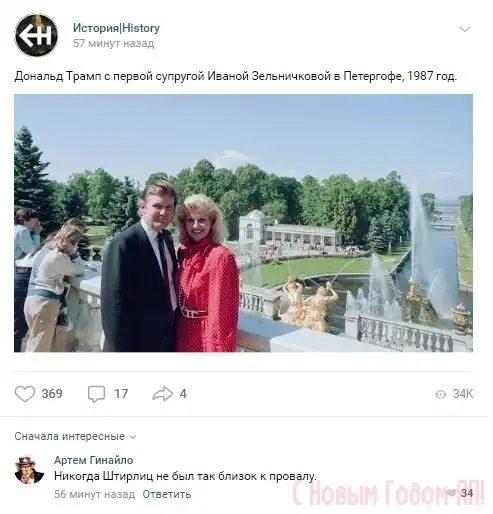Click the 4 reposts count
Viewport: 493px width, 514px height.
pyautogui.click(x=183, y=394)
